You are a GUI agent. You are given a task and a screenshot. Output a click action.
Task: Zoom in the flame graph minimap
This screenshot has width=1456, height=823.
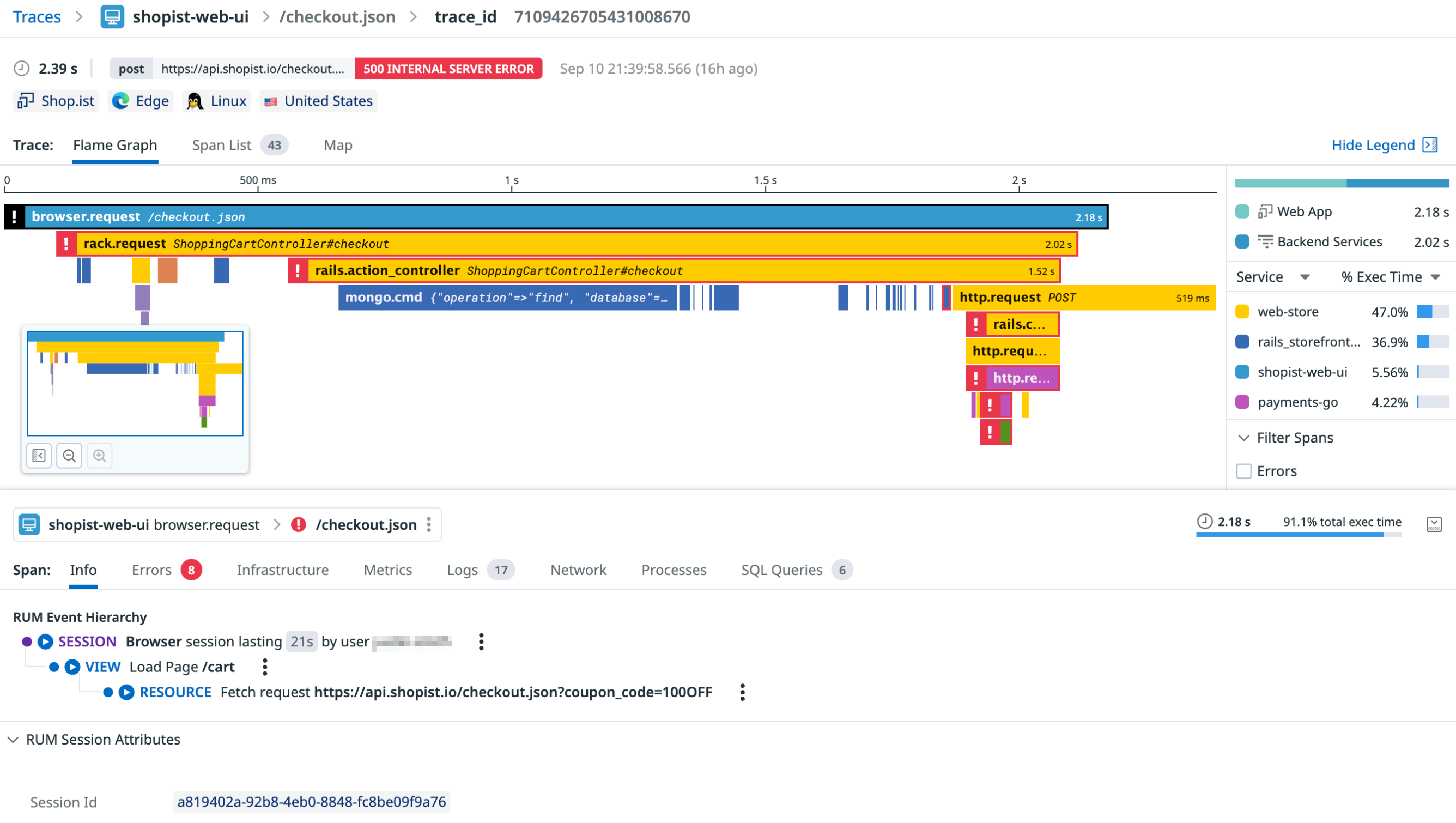click(100, 455)
